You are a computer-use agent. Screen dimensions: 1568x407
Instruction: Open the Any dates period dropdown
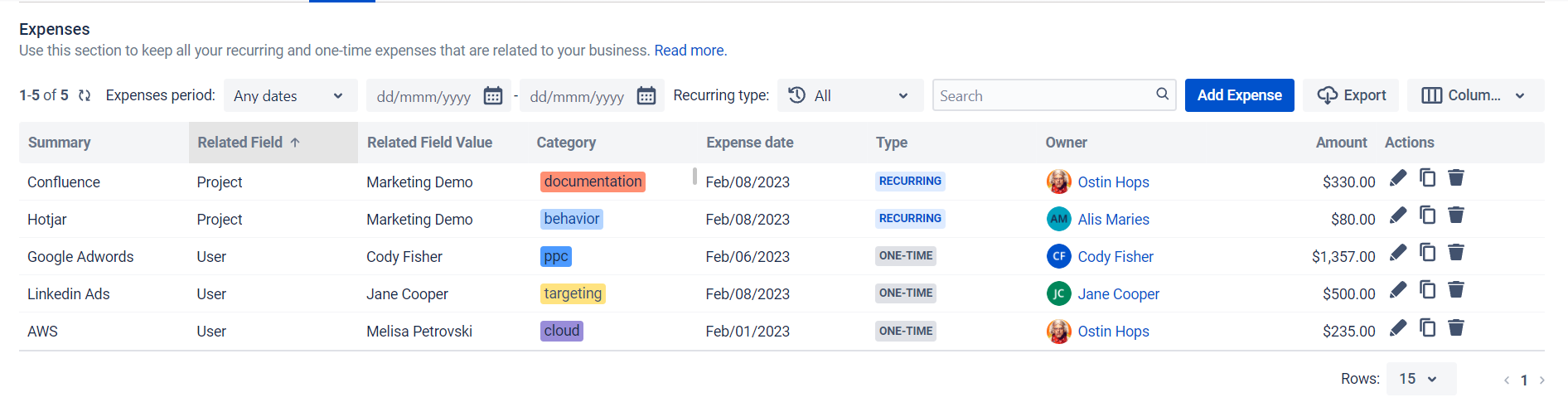pos(290,95)
